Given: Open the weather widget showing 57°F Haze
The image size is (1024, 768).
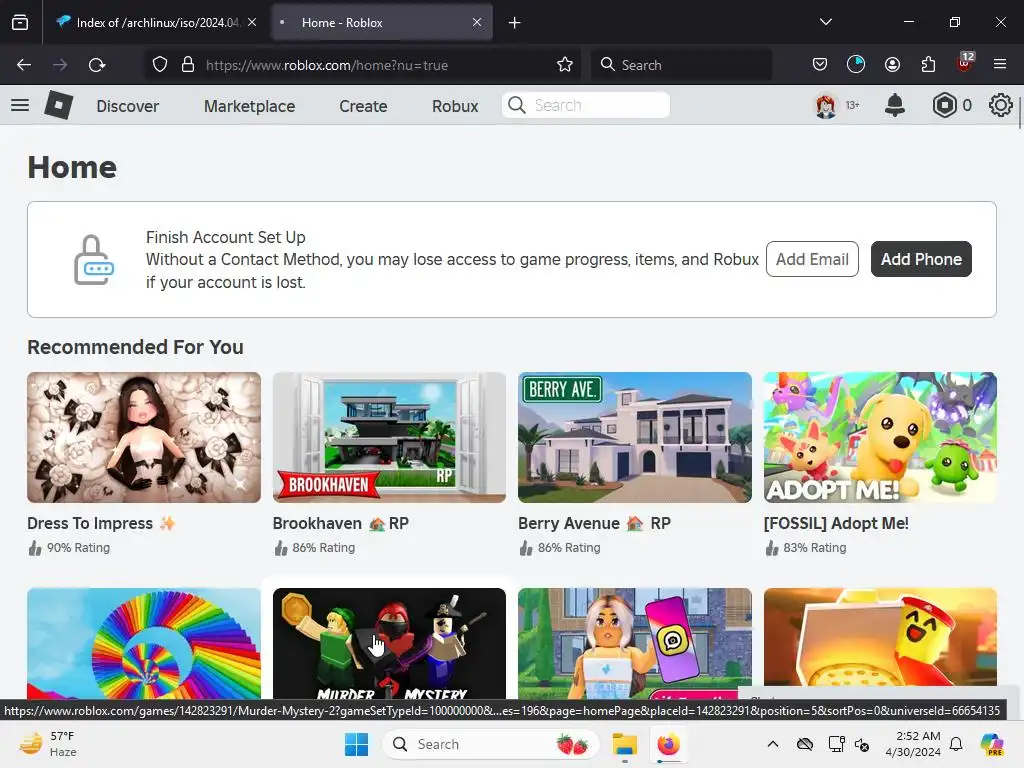Looking at the screenshot, I should 48,744.
